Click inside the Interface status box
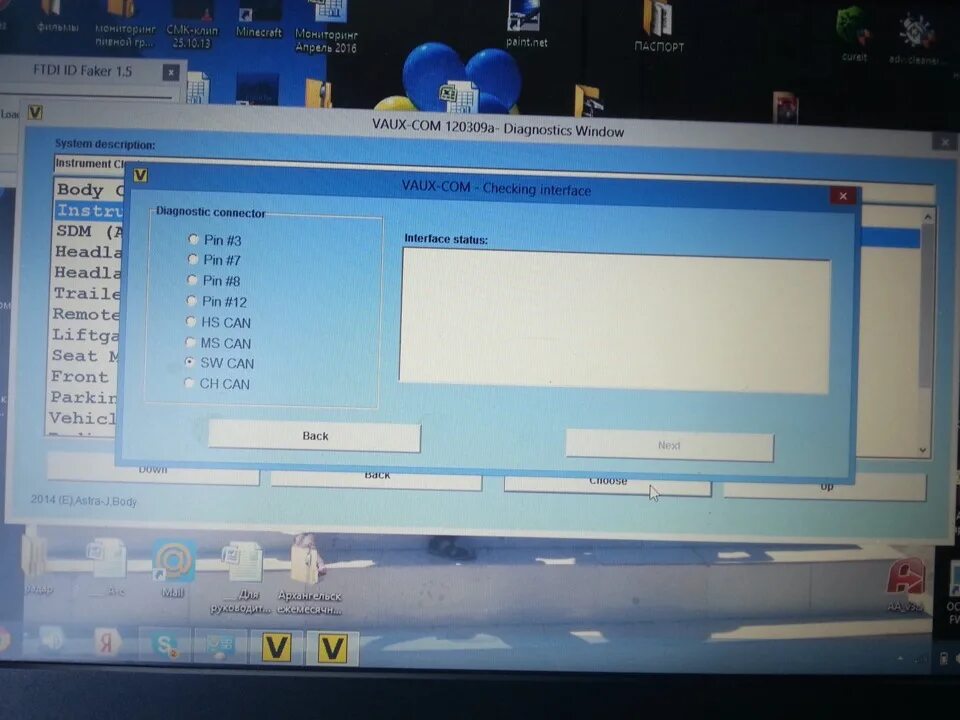The image size is (960, 720). 615,322
